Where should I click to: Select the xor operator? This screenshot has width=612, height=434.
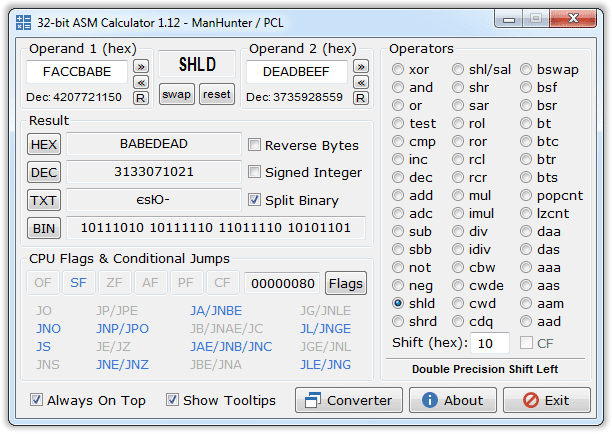click(x=399, y=70)
